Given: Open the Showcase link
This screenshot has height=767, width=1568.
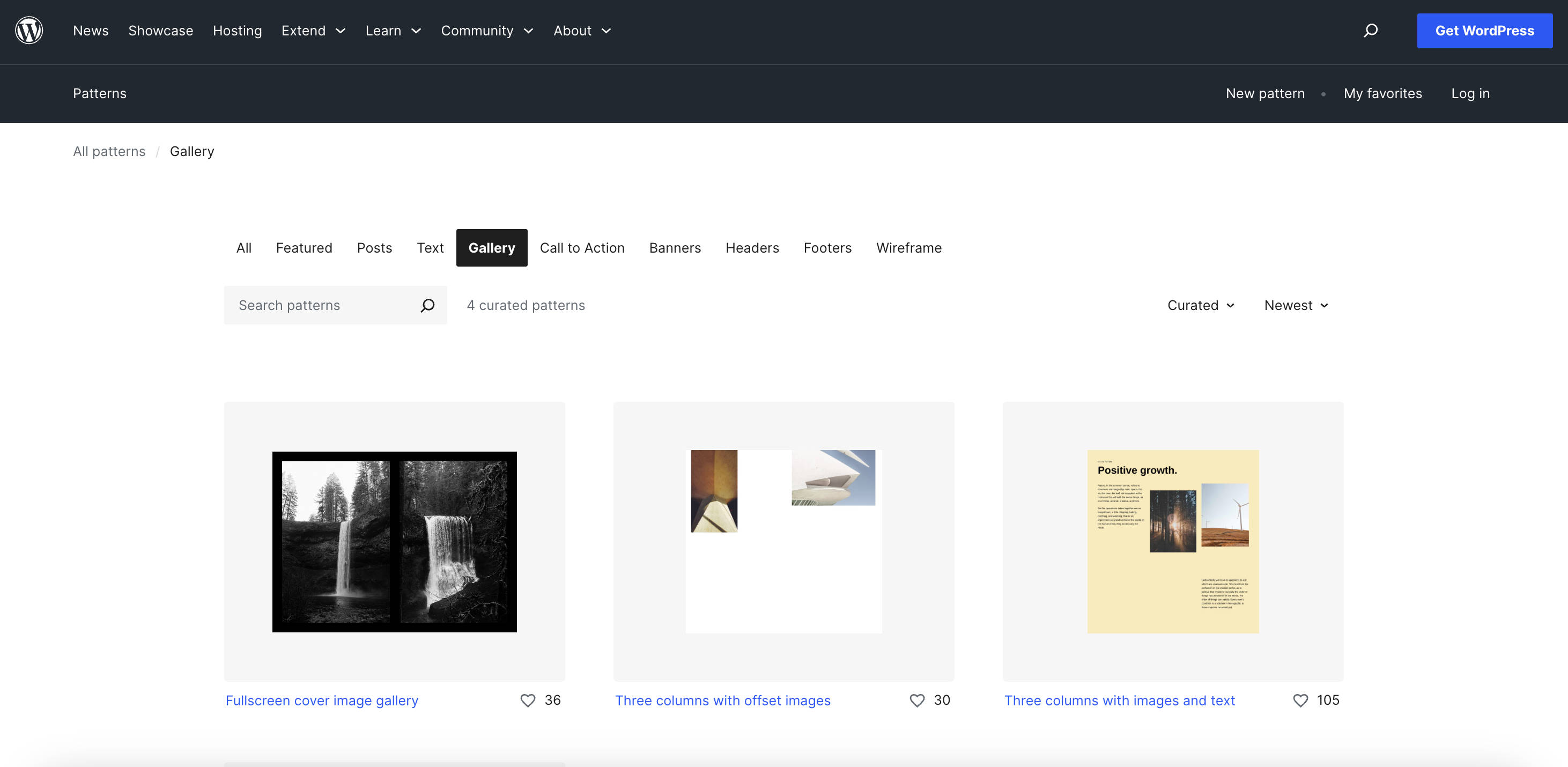Looking at the screenshot, I should tap(161, 31).
